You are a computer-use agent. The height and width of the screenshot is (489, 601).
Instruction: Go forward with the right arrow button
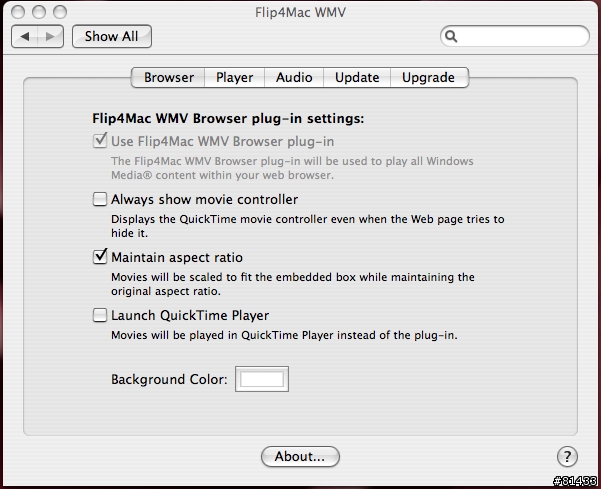(51, 37)
